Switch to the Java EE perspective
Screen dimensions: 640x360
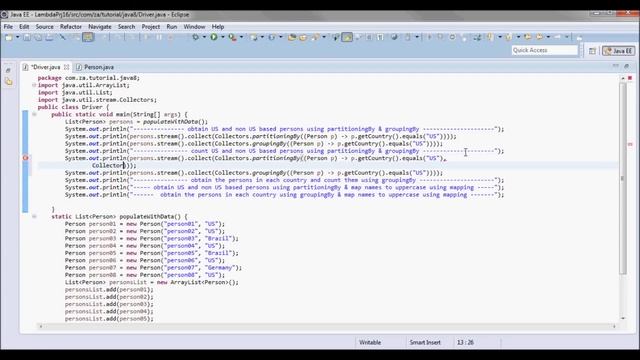pos(619,51)
